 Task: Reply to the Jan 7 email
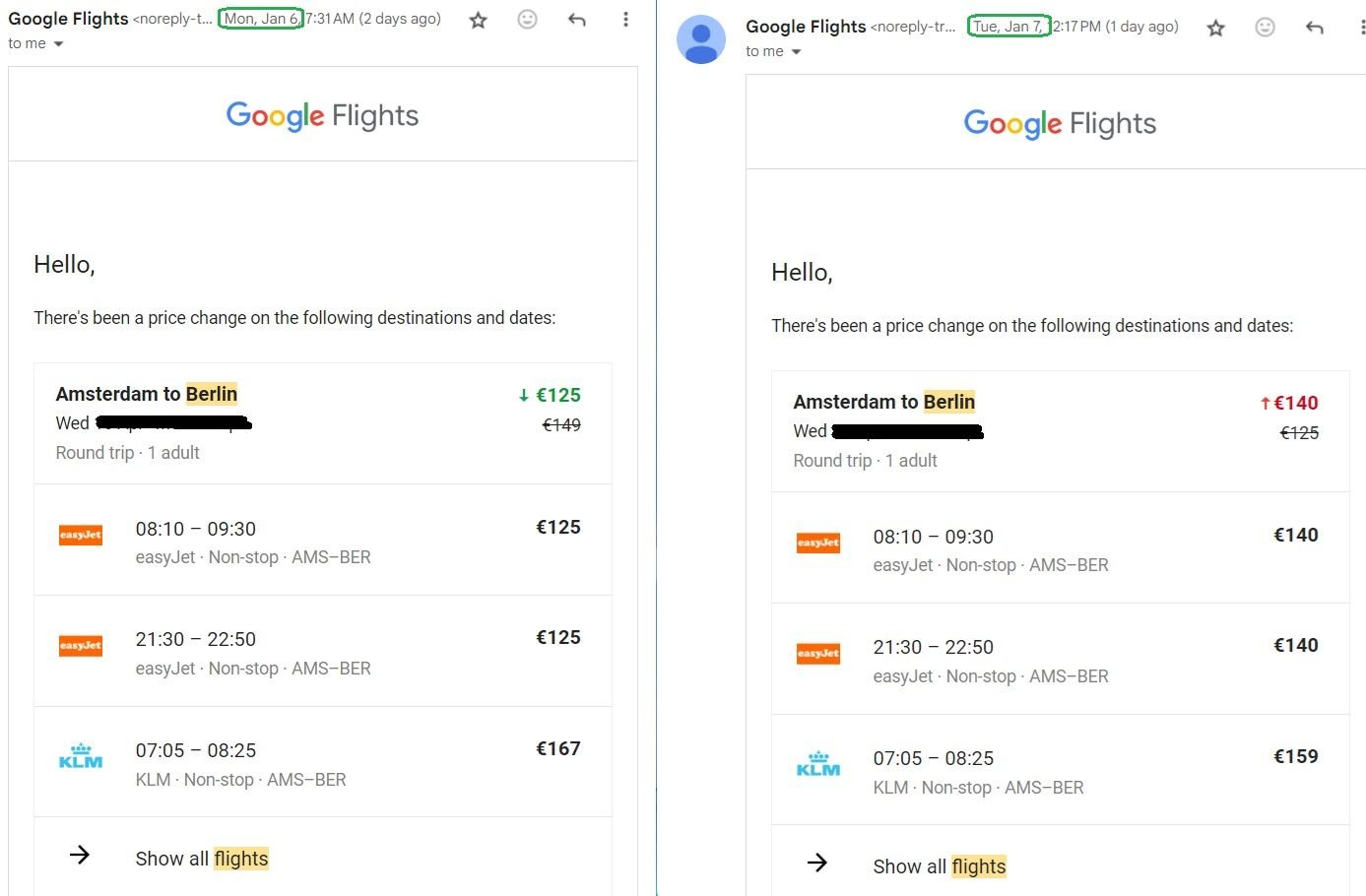click(1314, 28)
